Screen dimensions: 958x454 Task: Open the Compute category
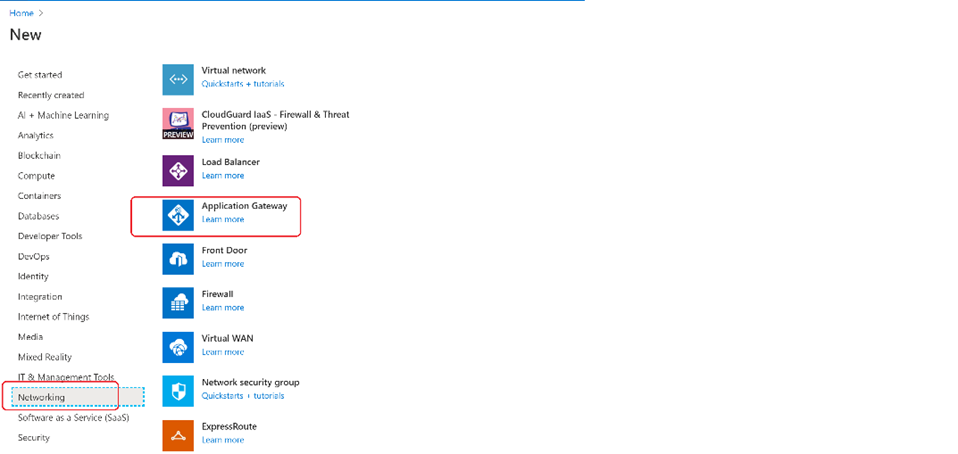pyautogui.click(x=36, y=176)
